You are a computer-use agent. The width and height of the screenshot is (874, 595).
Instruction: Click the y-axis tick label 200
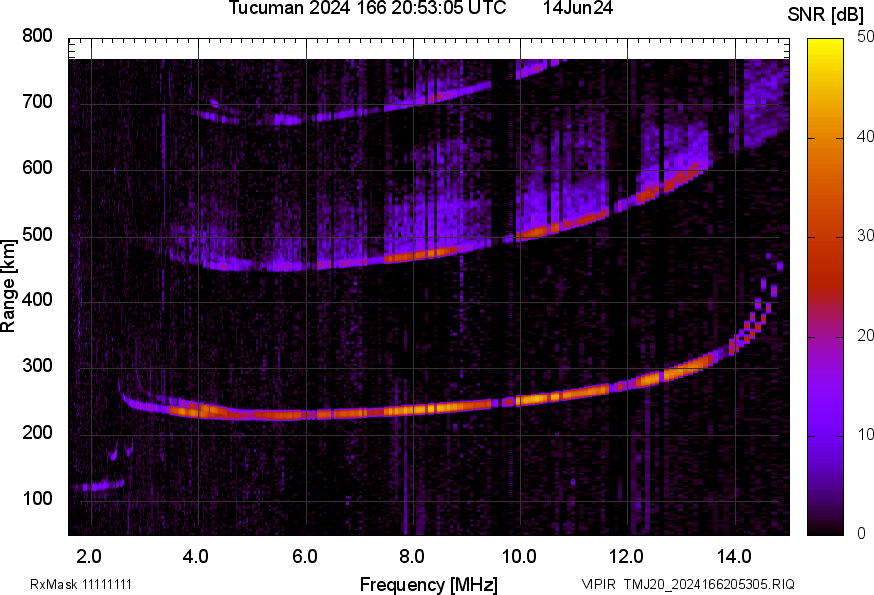pyautogui.click(x=37, y=432)
